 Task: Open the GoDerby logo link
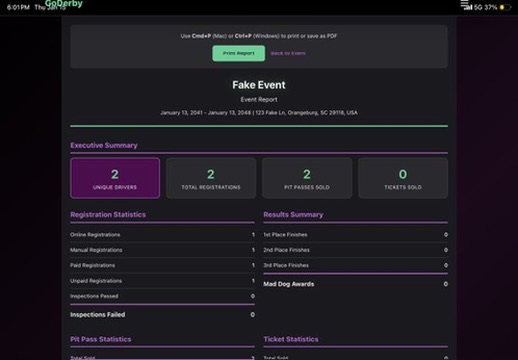[x=64, y=4]
